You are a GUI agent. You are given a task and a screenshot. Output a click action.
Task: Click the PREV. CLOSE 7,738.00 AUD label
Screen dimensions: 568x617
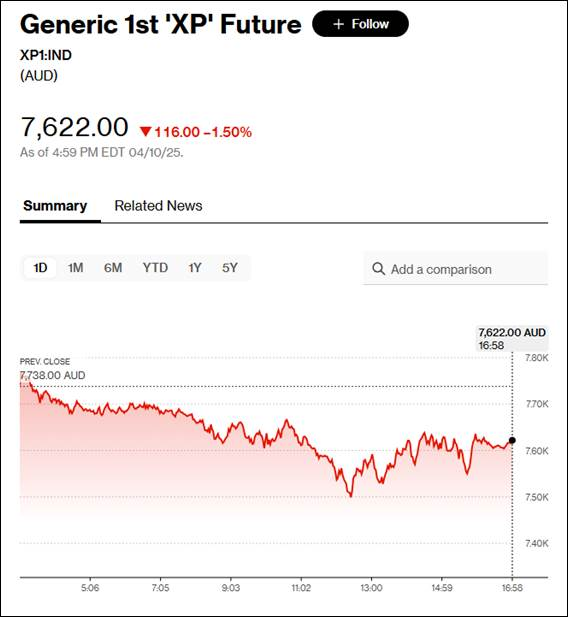52,369
